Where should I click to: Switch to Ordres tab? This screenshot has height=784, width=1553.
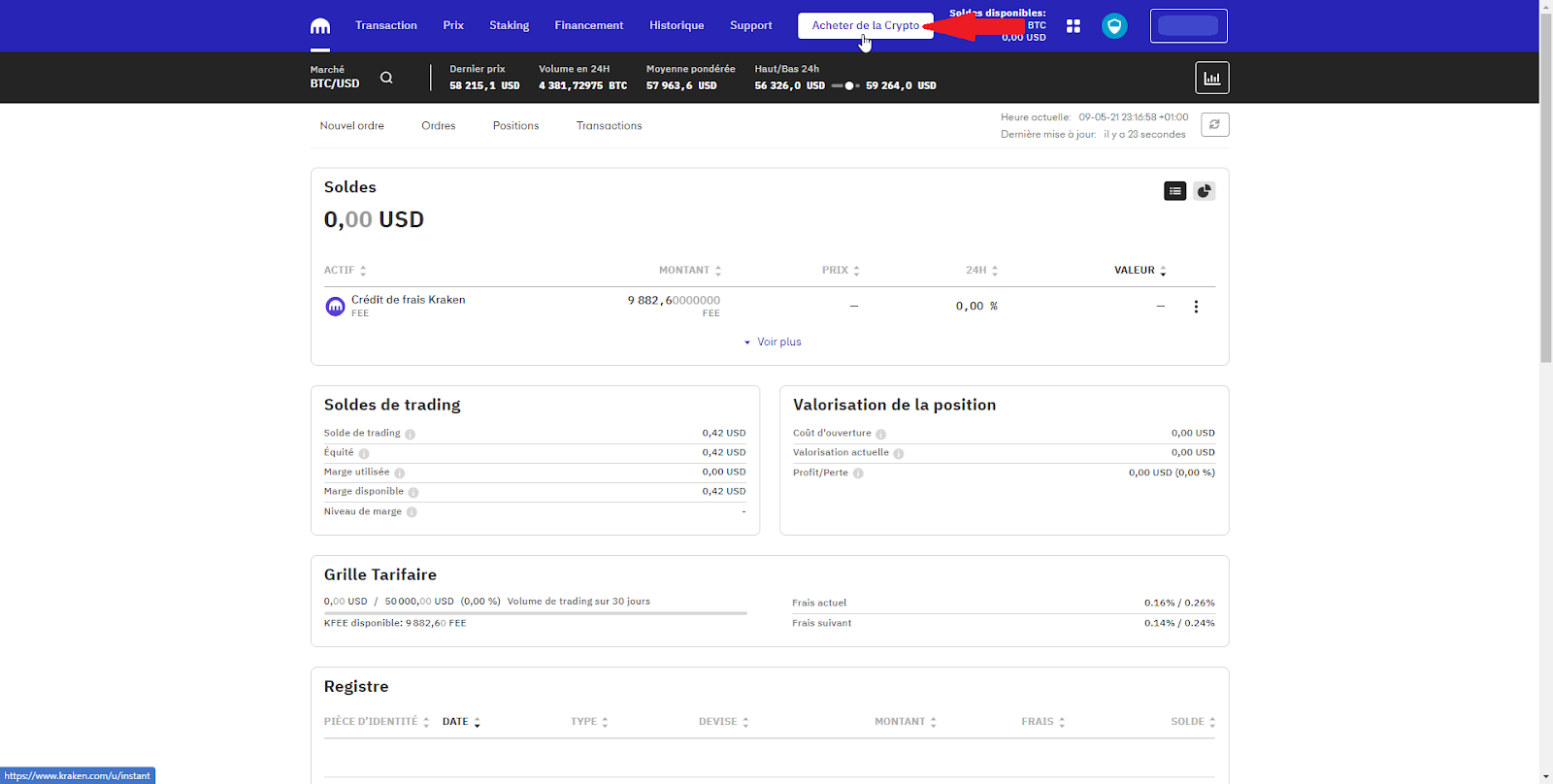coord(439,125)
